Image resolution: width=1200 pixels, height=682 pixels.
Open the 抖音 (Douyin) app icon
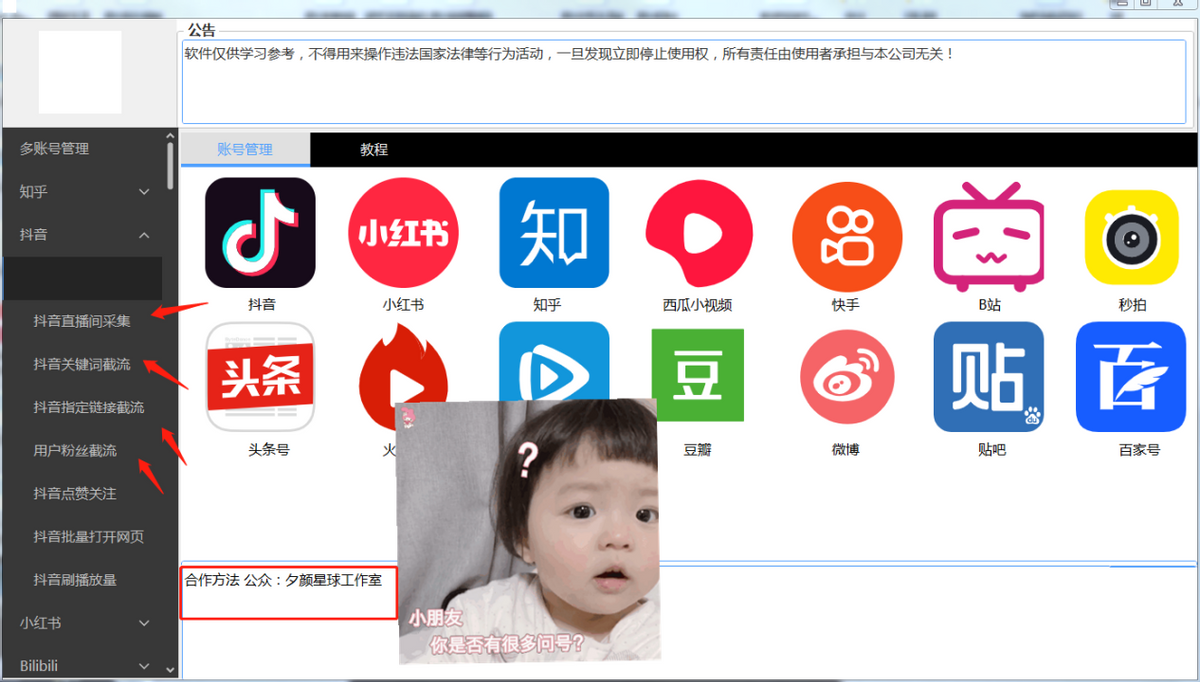pyautogui.click(x=261, y=232)
